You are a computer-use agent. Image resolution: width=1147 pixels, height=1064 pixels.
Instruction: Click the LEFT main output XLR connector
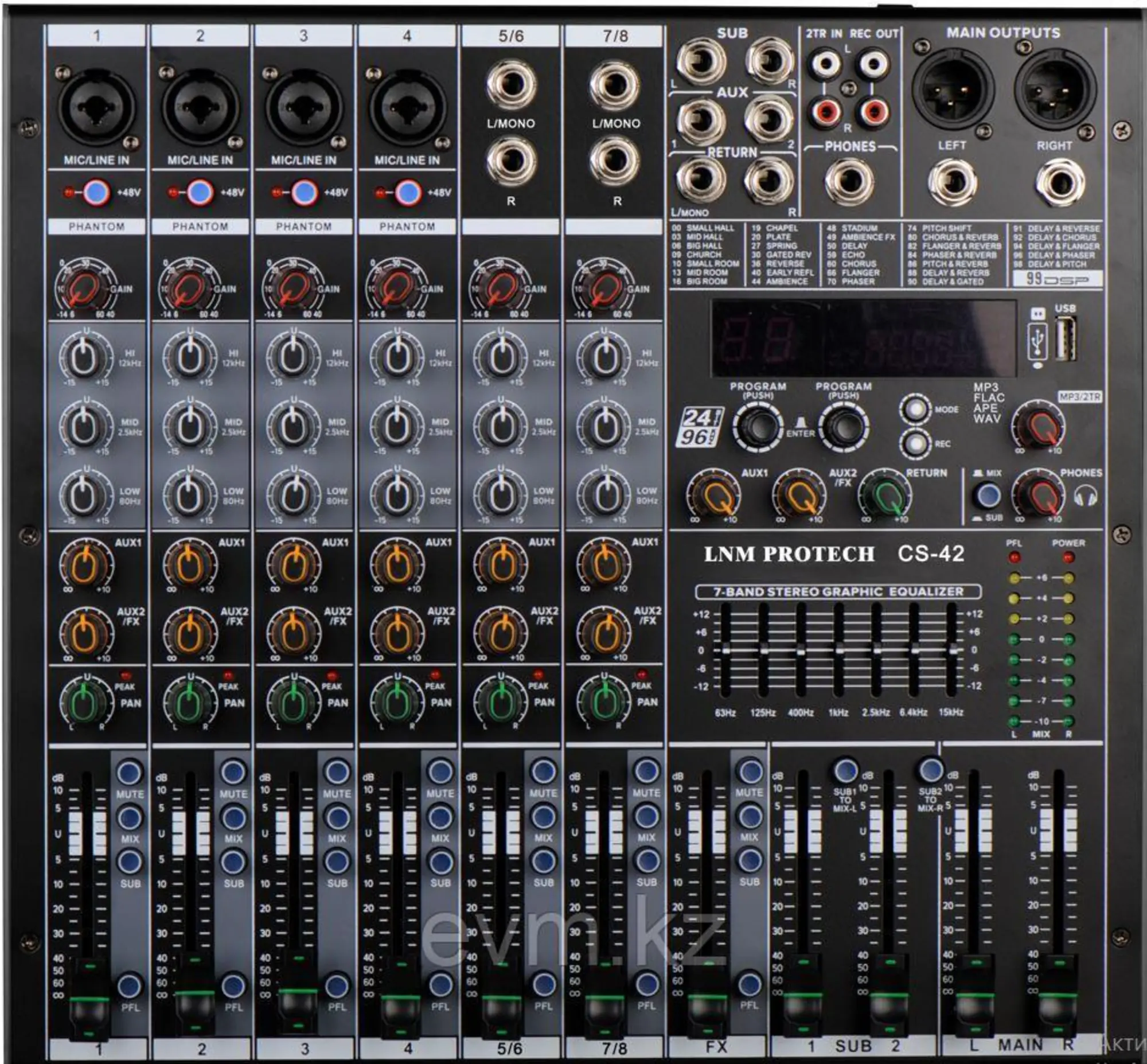[953, 90]
